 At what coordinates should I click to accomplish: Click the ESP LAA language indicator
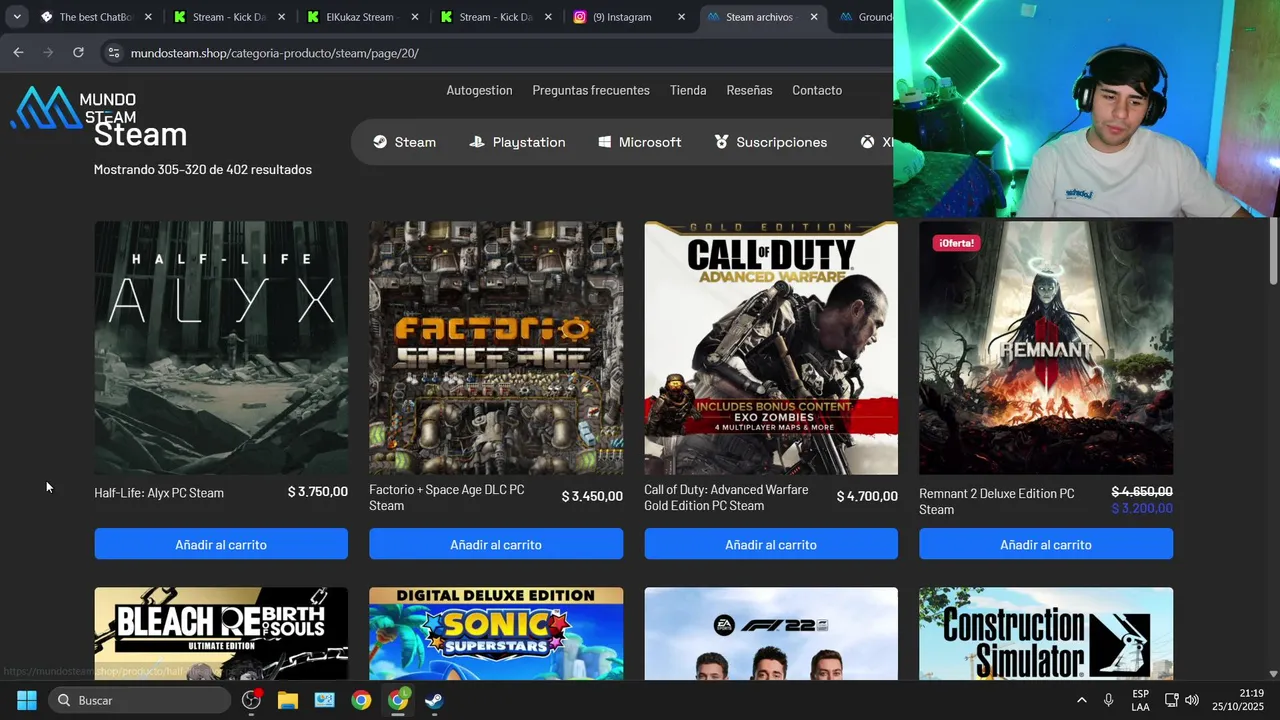(x=1140, y=700)
